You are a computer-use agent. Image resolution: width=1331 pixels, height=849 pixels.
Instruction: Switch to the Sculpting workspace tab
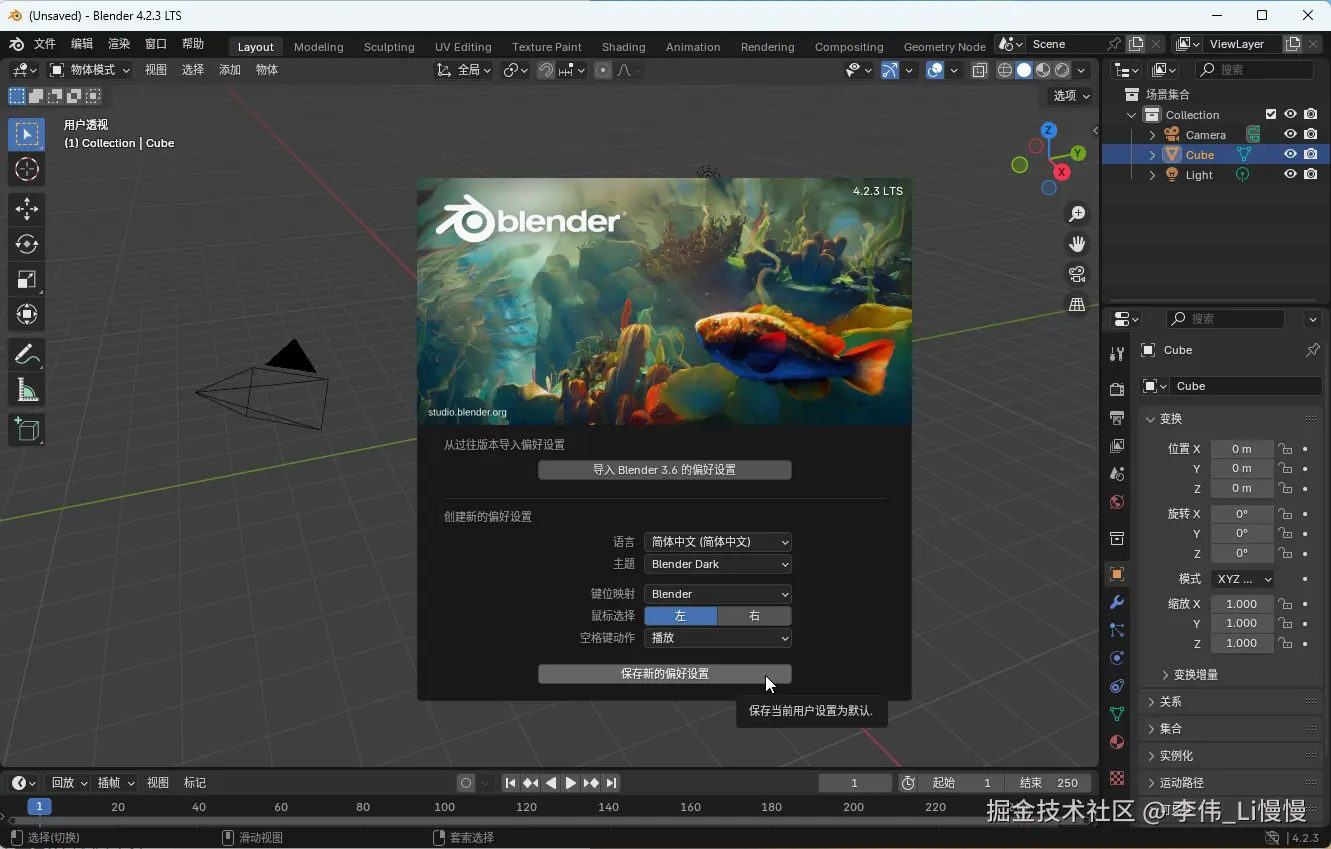[389, 47]
